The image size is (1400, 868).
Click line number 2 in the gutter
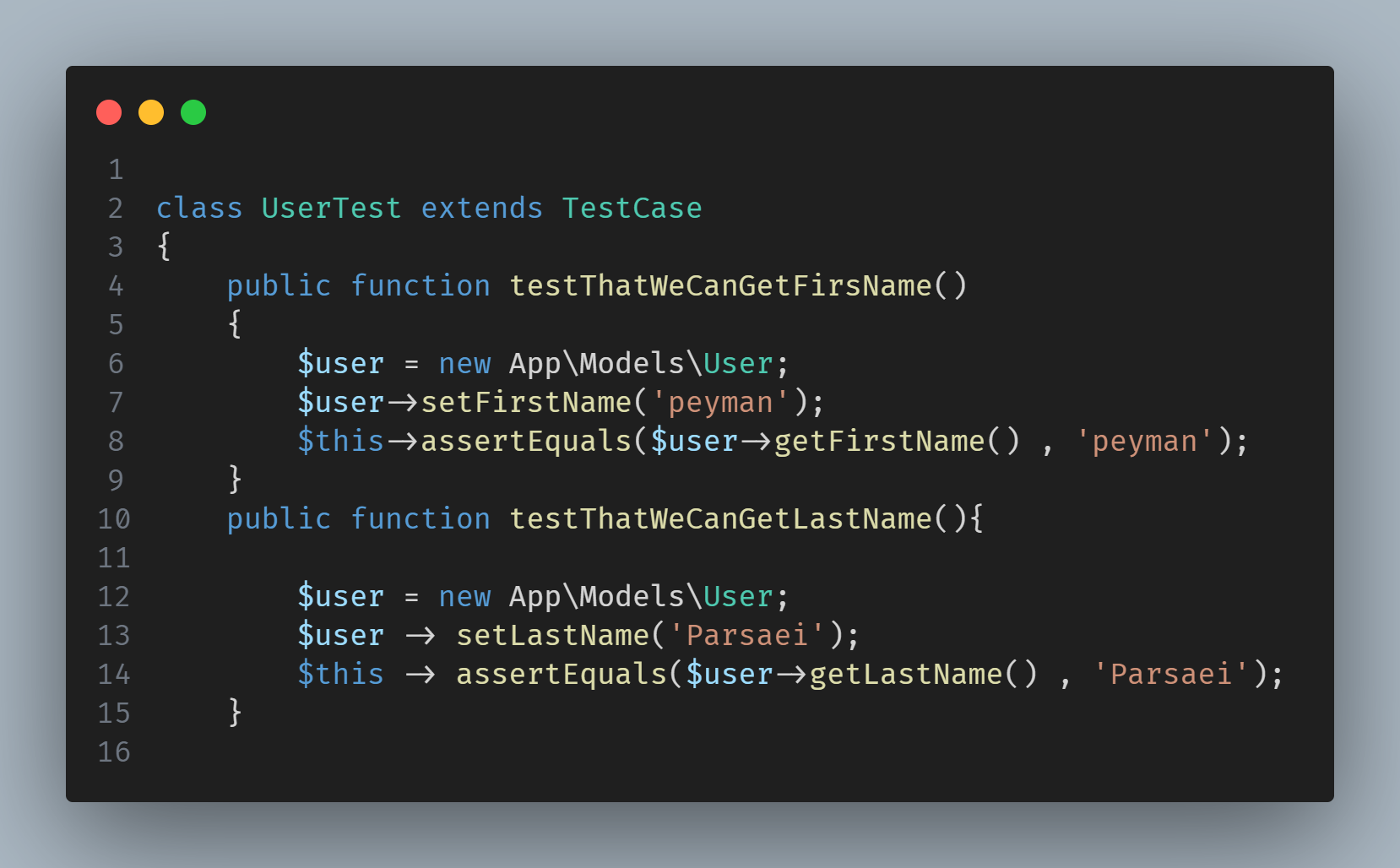116,209
